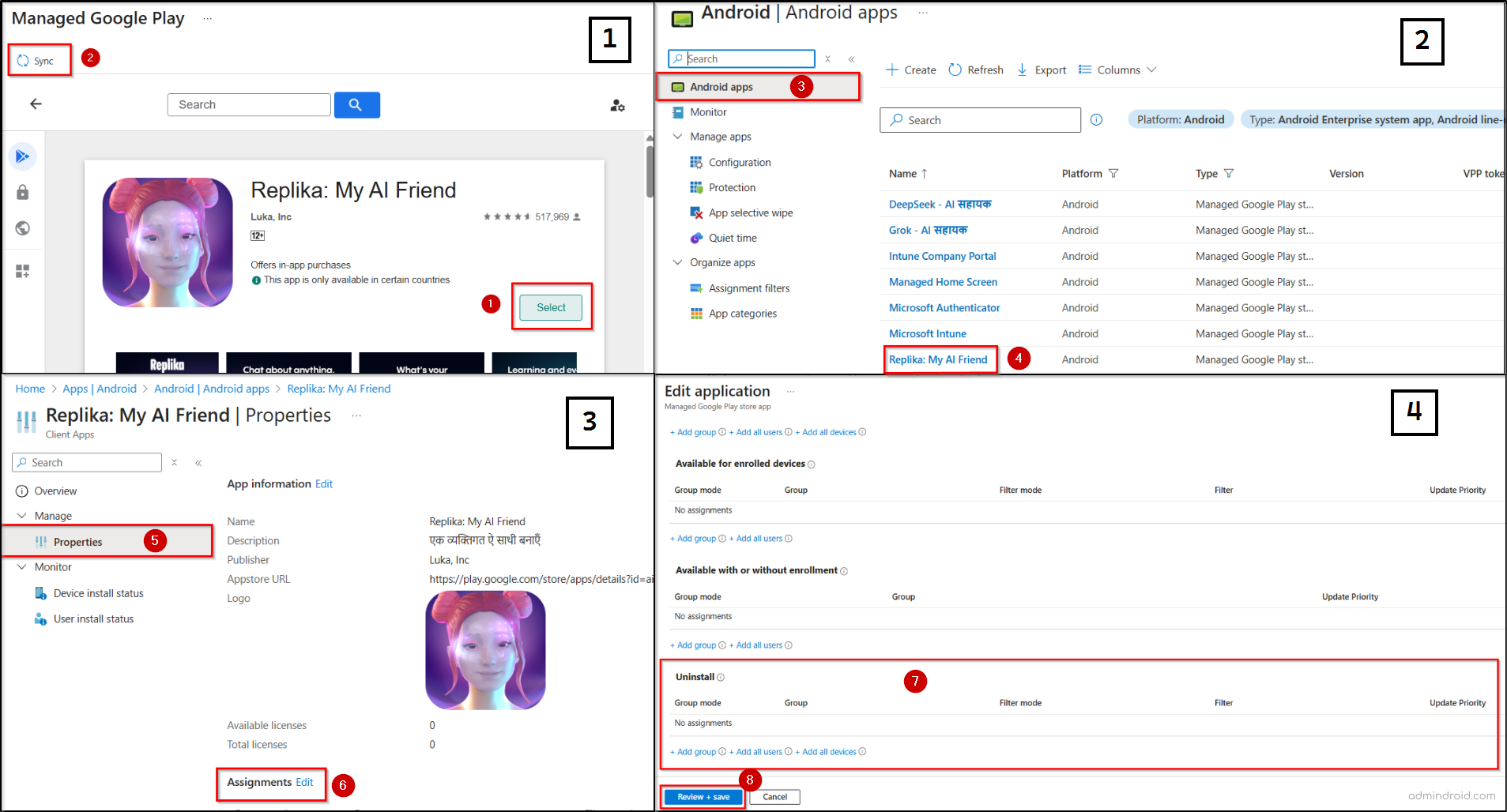Screen dimensions: 1507x812
Task: Open the Private apps lock icon
Action: pyautogui.click(x=23, y=193)
